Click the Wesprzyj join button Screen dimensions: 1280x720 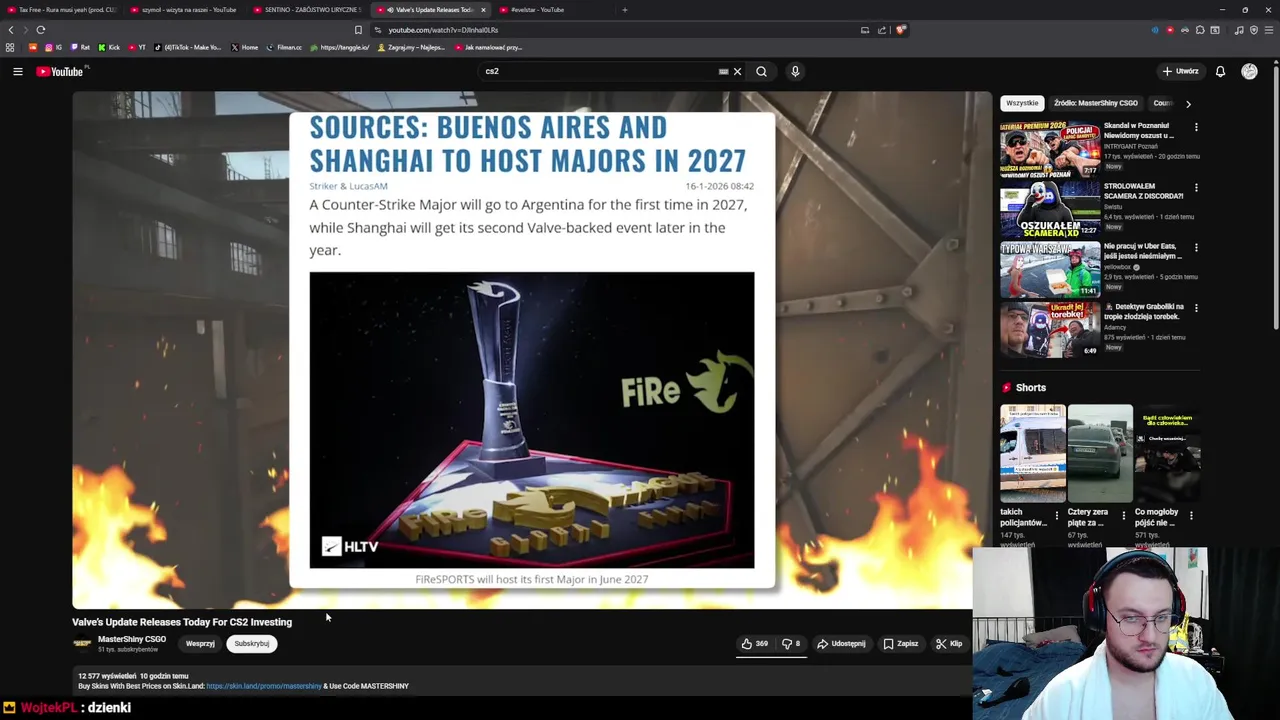200,644
